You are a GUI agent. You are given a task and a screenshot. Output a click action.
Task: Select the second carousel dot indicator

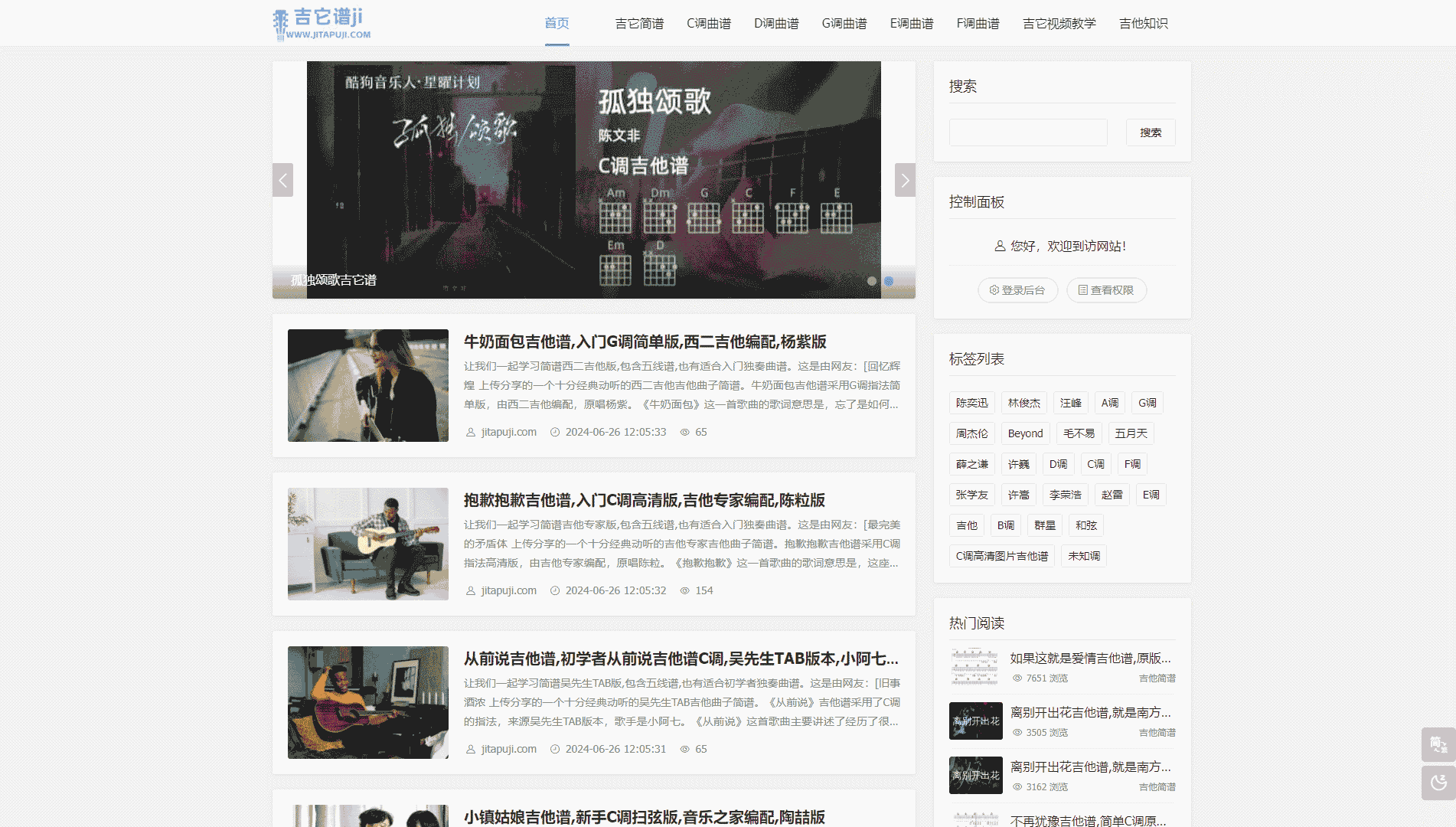click(x=889, y=281)
